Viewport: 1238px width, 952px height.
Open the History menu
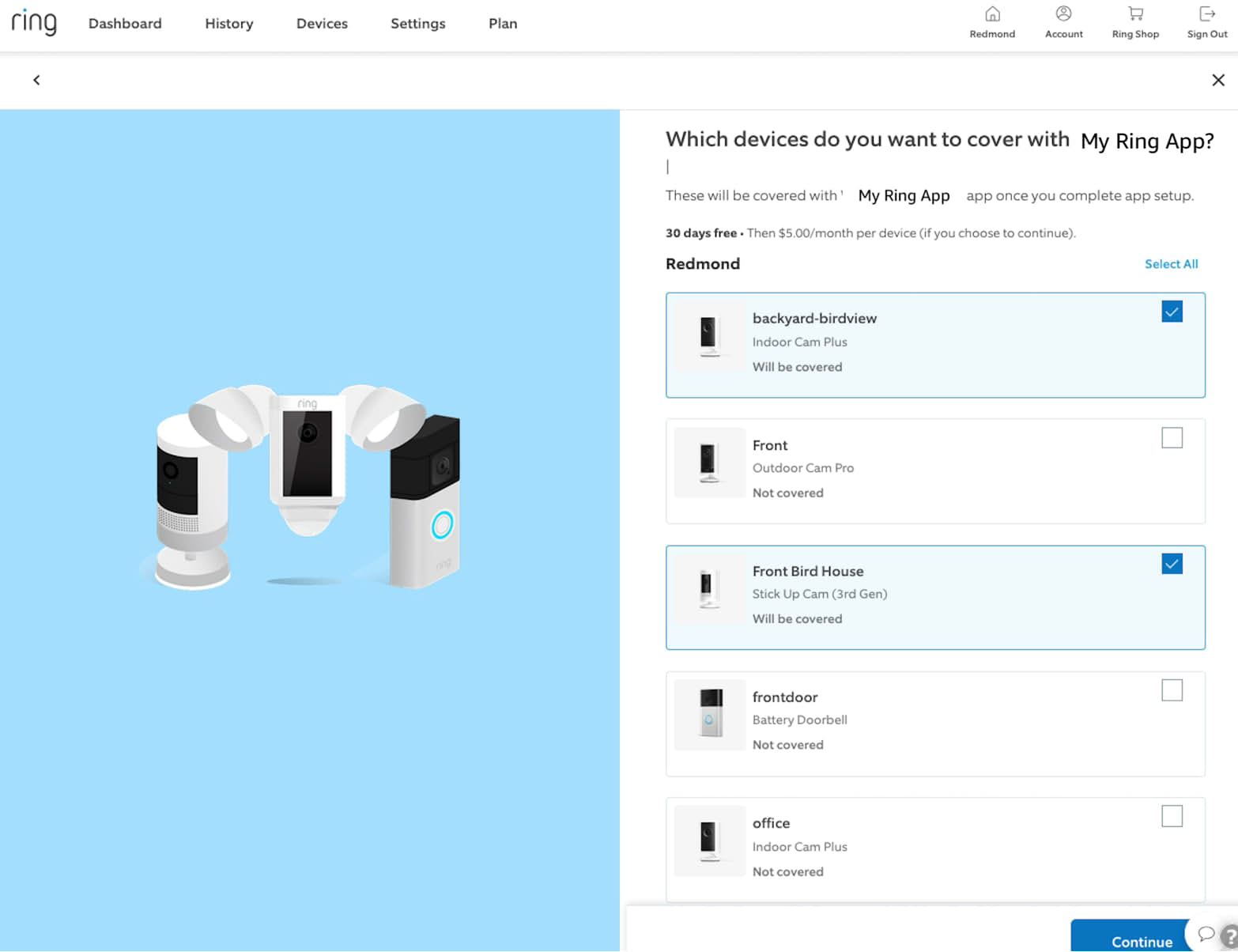[x=229, y=24]
